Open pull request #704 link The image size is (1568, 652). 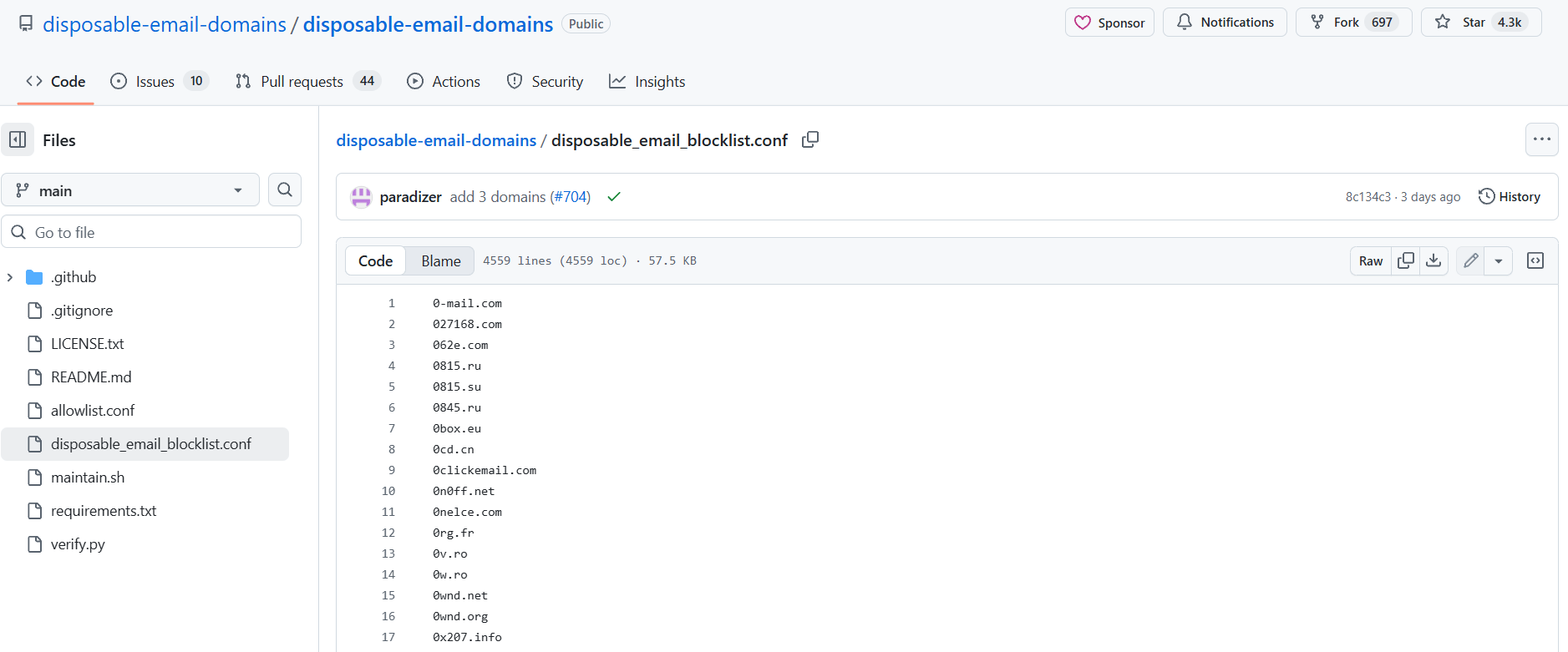[570, 197]
